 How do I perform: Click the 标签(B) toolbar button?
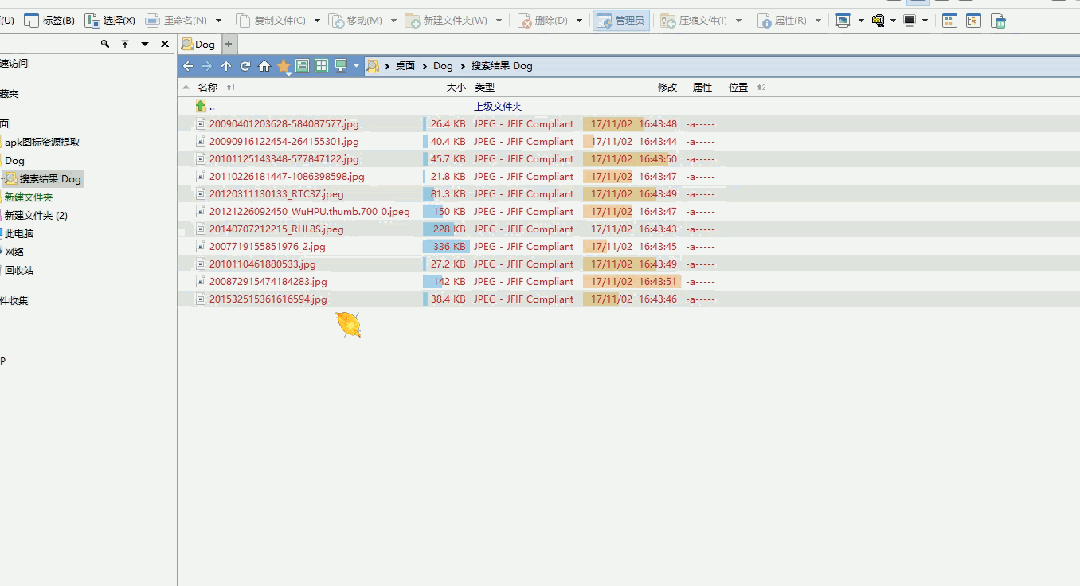pos(49,21)
